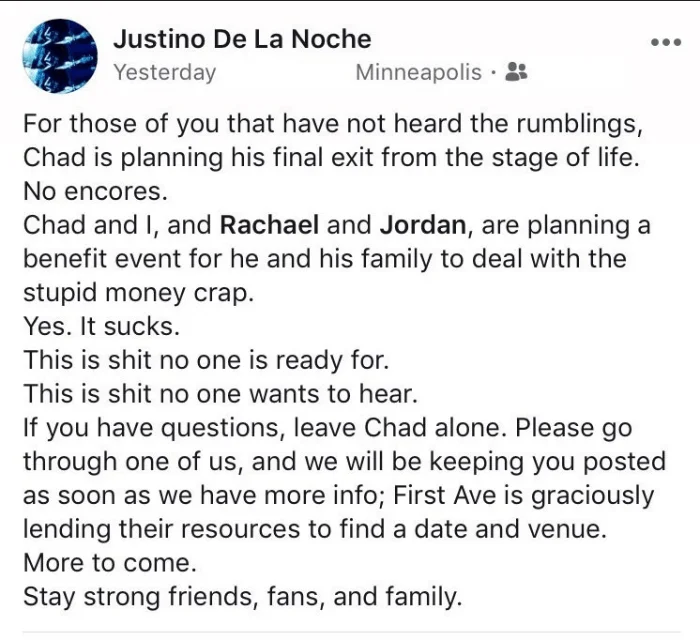This screenshot has width=700, height=640.
Task: Open Justino De La Noche's profile name
Action: pos(242,39)
